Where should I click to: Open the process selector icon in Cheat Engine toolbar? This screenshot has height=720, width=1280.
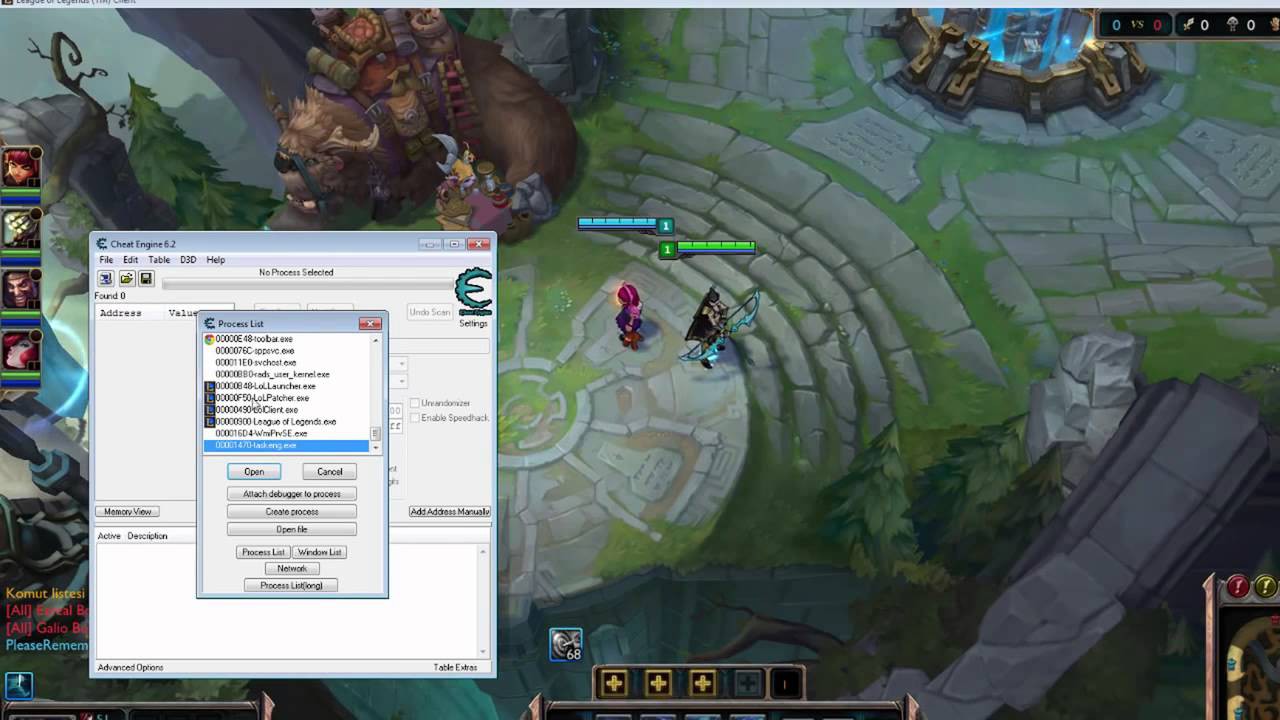coord(105,278)
